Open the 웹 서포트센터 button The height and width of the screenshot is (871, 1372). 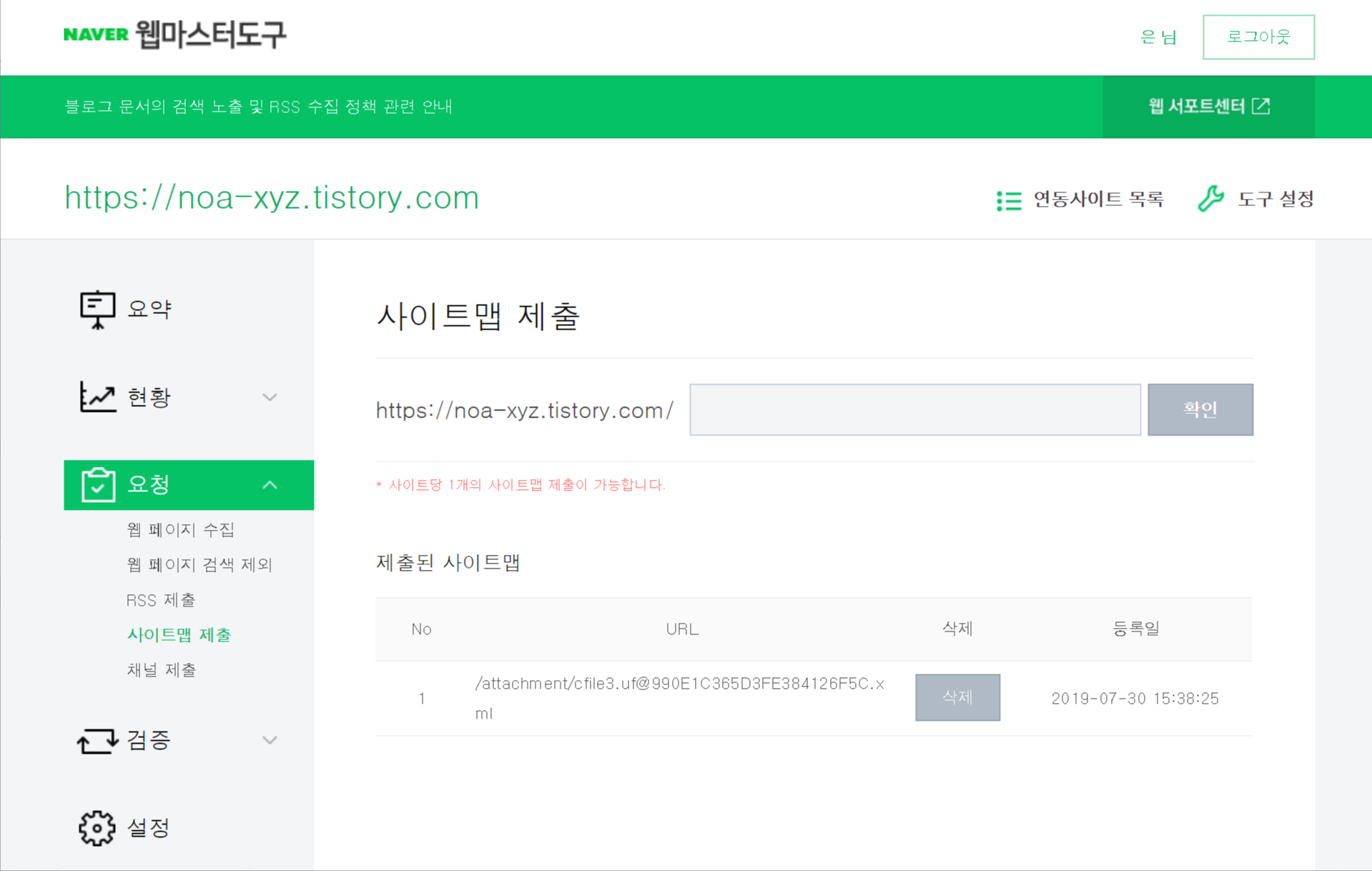pyautogui.click(x=1208, y=107)
